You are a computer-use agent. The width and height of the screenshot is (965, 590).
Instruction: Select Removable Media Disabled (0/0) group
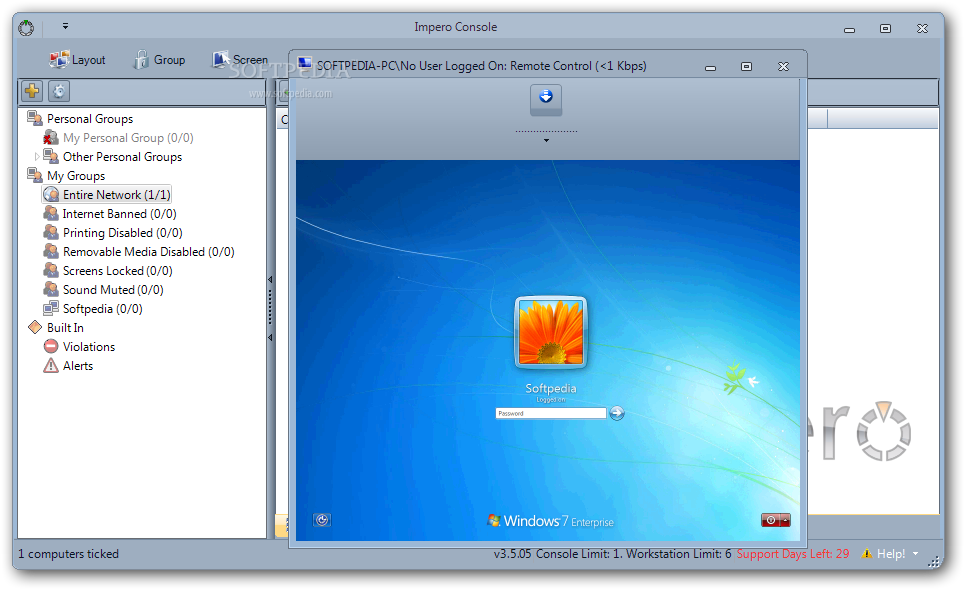pos(148,252)
